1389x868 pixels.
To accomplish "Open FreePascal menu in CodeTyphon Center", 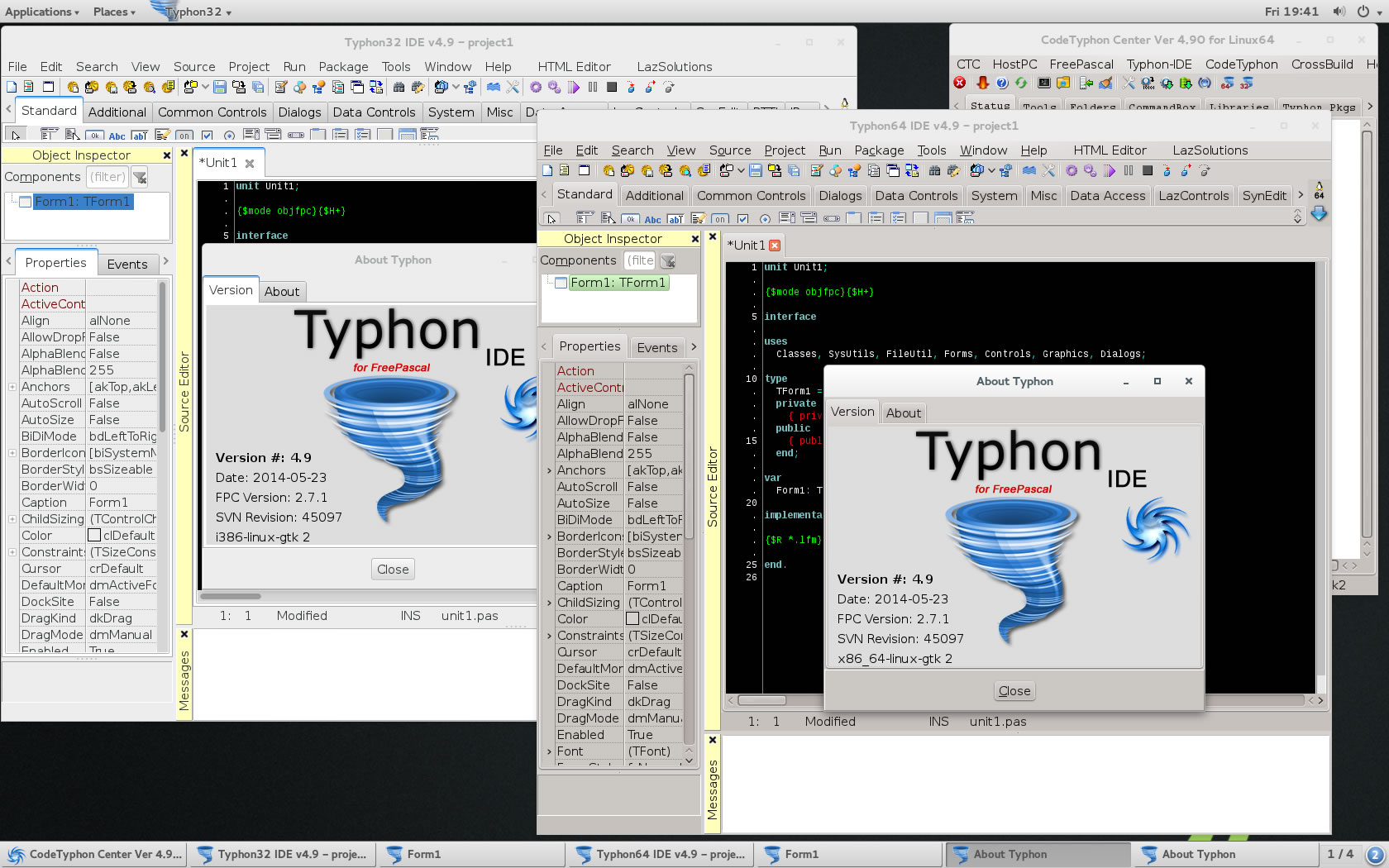I will pyautogui.click(x=1081, y=64).
